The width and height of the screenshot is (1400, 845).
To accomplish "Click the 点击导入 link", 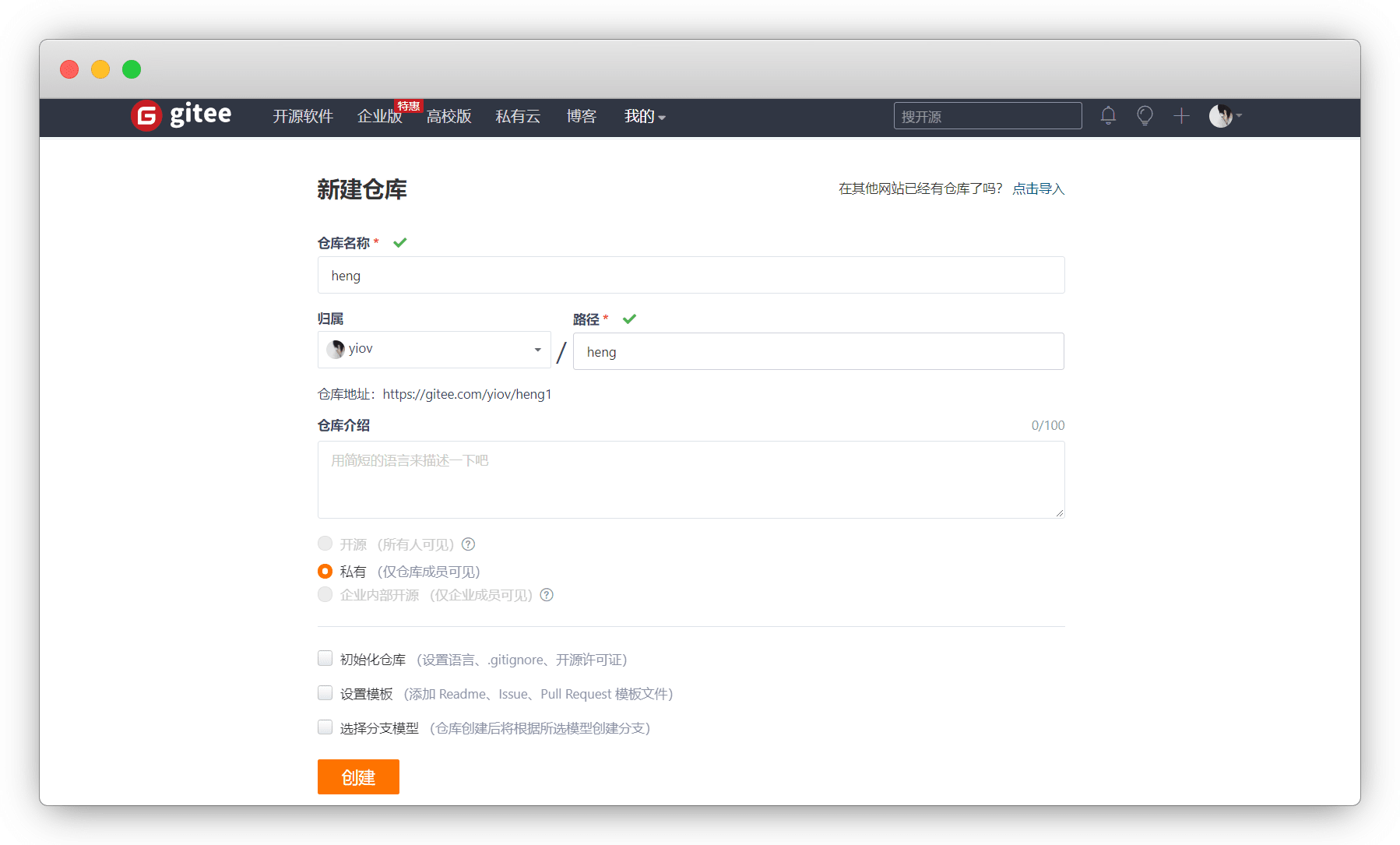I will pos(1038,188).
